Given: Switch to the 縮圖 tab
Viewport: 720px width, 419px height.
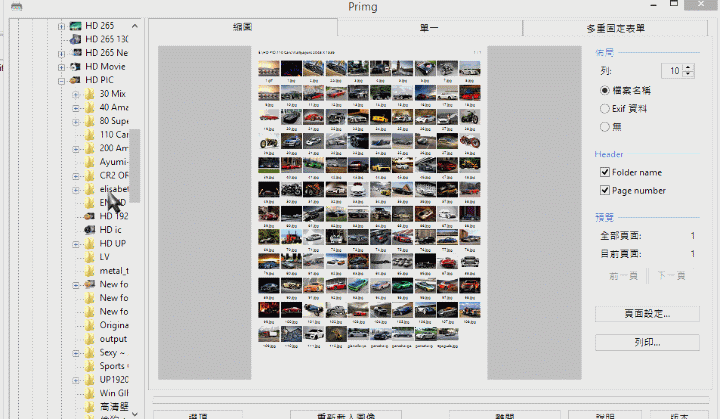Looking at the screenshot, I should [x=242, y=27].
